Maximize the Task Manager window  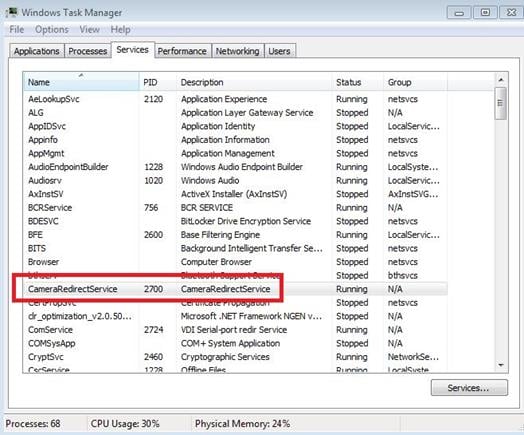(485, 13)
